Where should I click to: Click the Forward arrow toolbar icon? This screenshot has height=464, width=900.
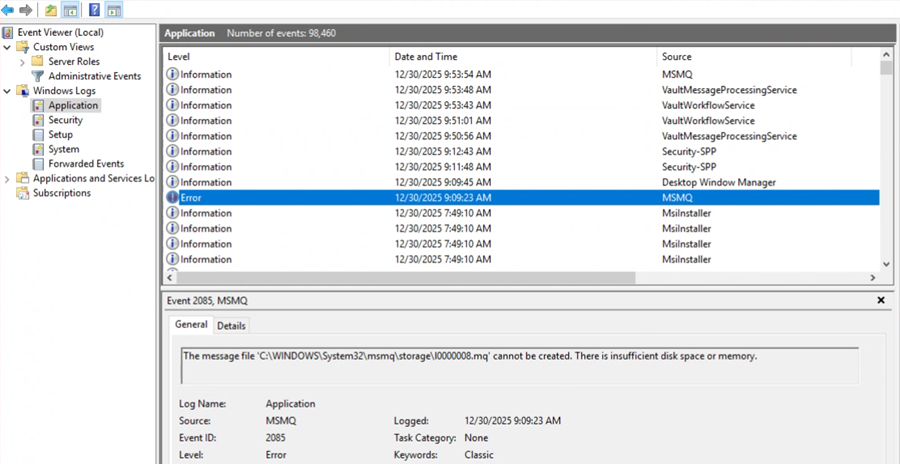pyautogui.click(x=25, y=10)
